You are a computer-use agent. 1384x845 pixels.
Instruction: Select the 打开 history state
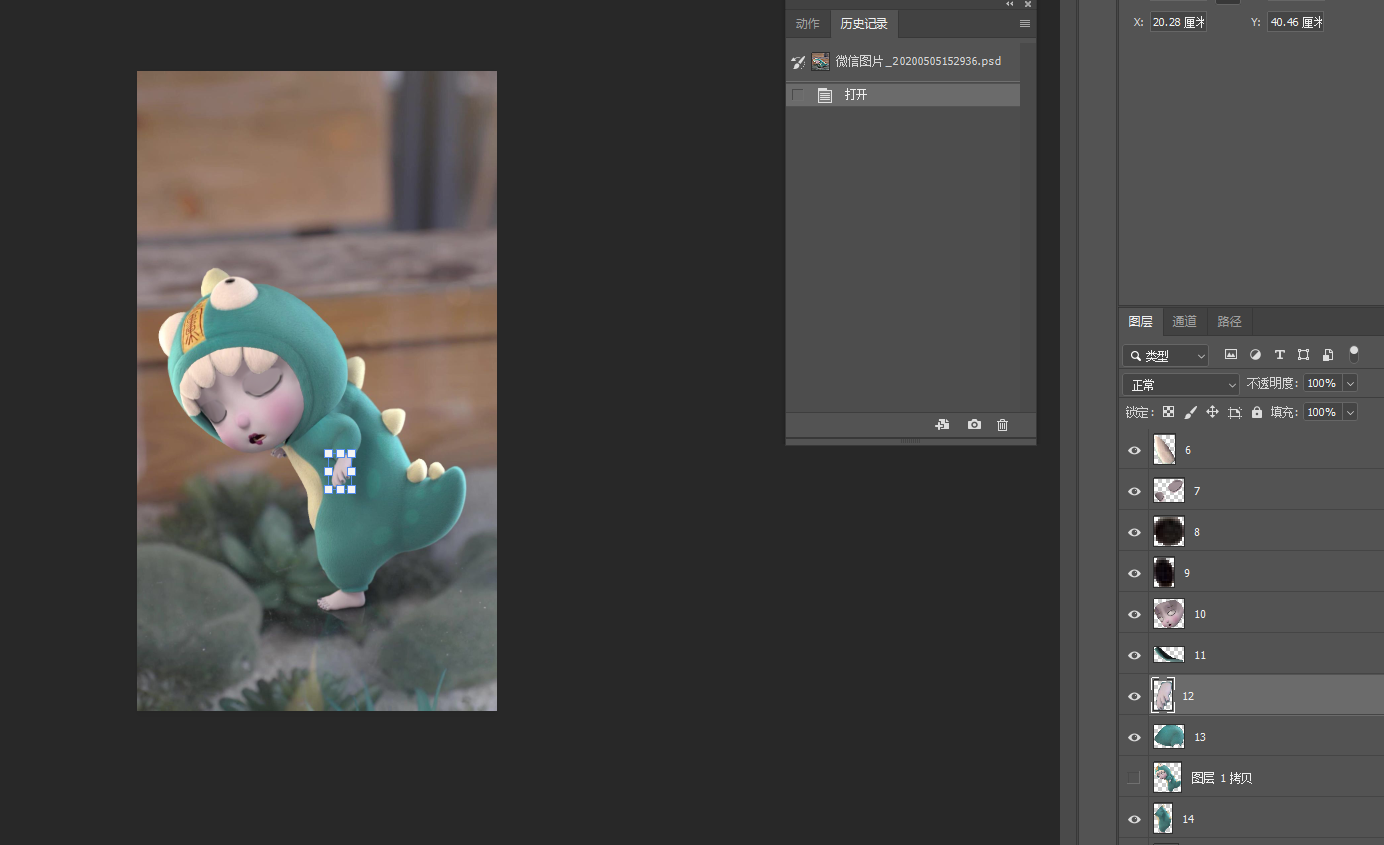tap(903, 95)
